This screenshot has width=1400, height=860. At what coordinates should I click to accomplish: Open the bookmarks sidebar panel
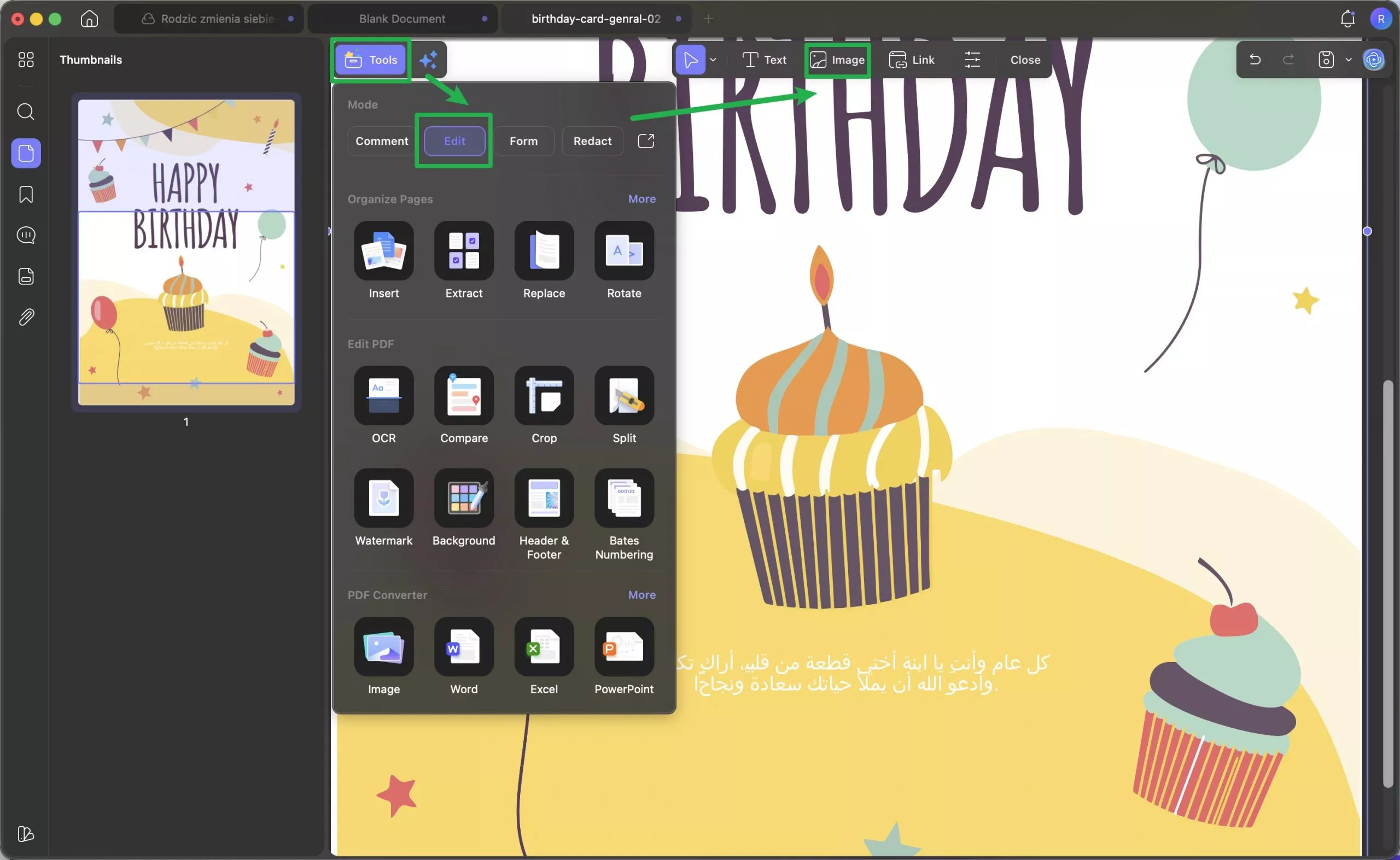point(26,195)
